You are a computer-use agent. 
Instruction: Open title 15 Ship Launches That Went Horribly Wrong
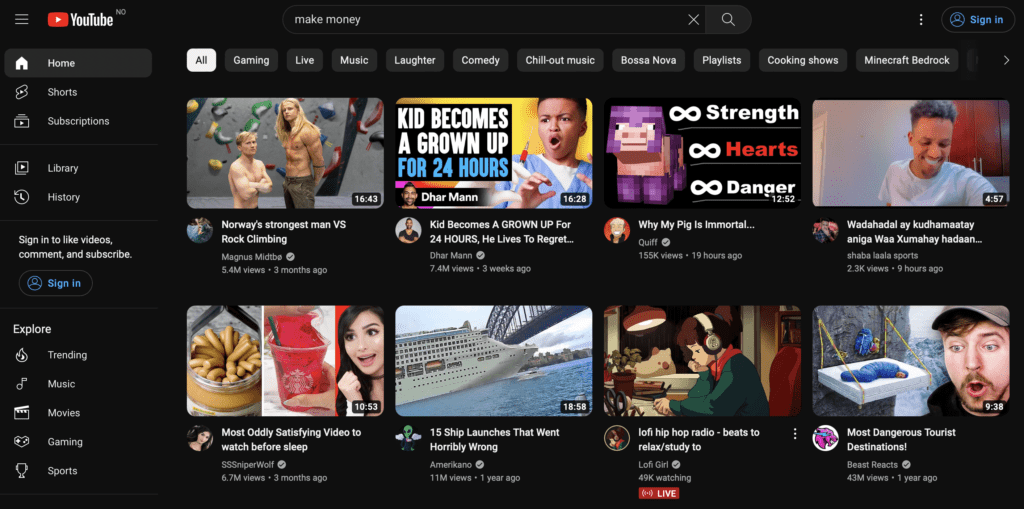click(494, 440)
